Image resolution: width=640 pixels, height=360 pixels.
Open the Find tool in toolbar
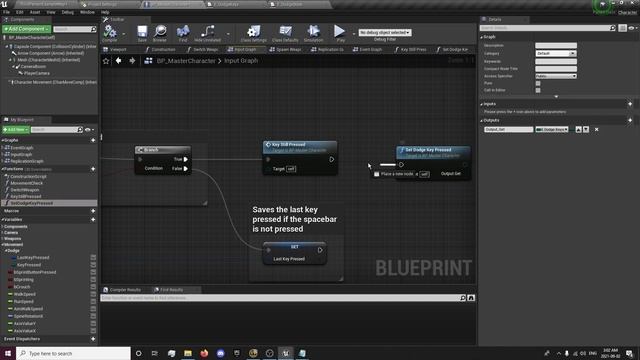[183, 32]
